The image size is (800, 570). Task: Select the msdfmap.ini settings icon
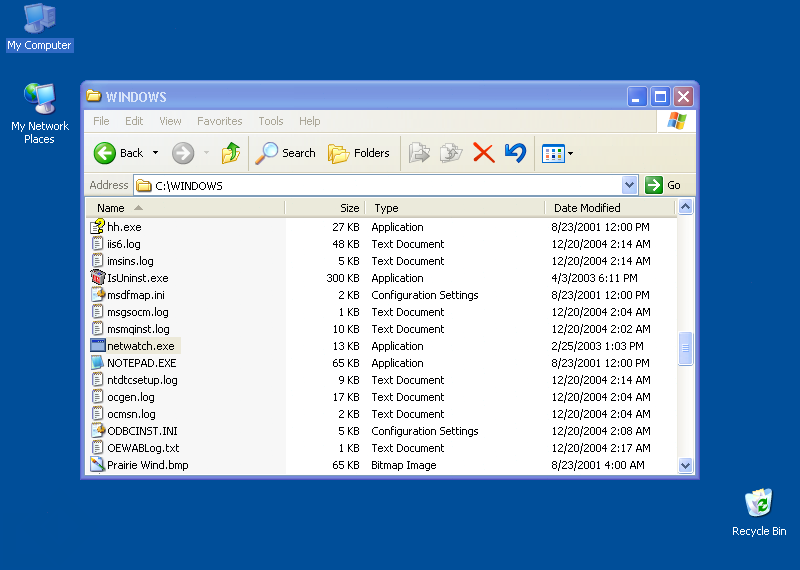tap(97, 295)
